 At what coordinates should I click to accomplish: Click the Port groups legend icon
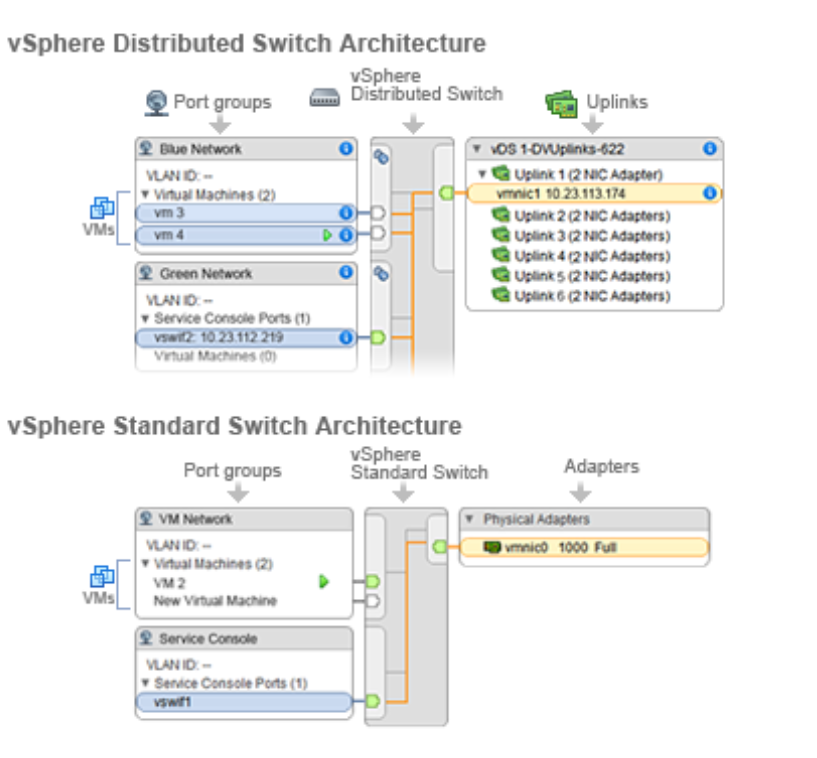coord(156,103)
